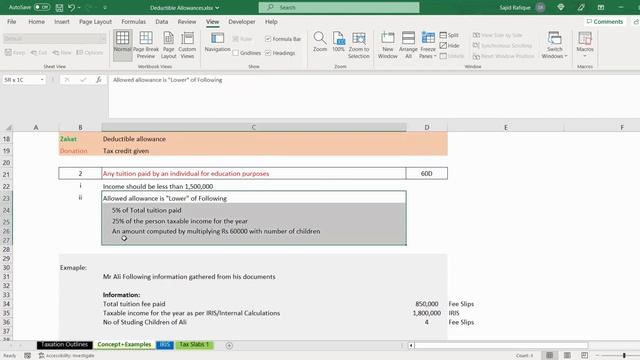The height and width of the screenshot is (360, 640).
Task: Click the Save icon in title bar
Action: (59, 7)
